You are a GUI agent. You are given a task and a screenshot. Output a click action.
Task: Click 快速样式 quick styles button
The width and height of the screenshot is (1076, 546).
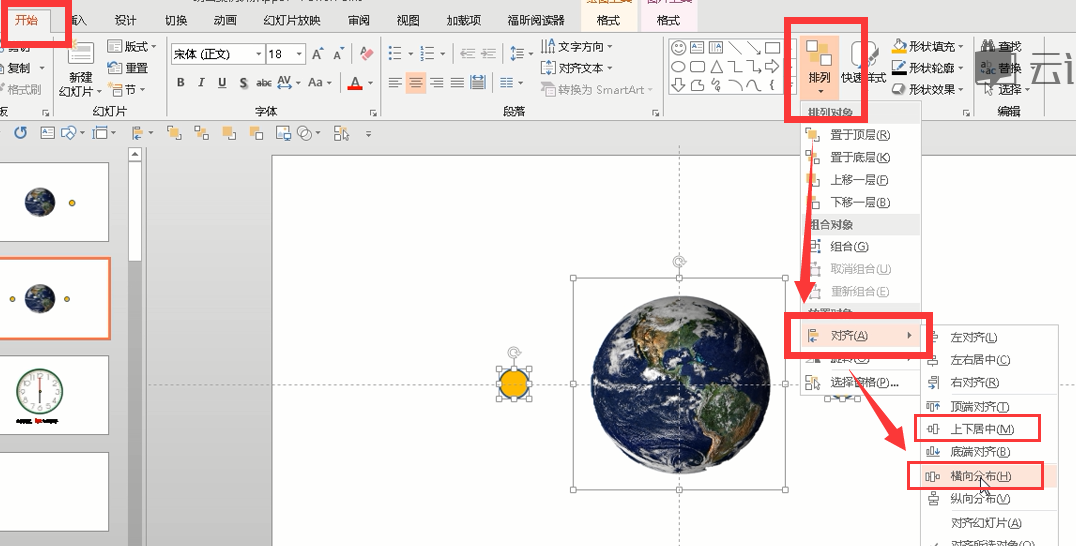[x=864, y=65]
